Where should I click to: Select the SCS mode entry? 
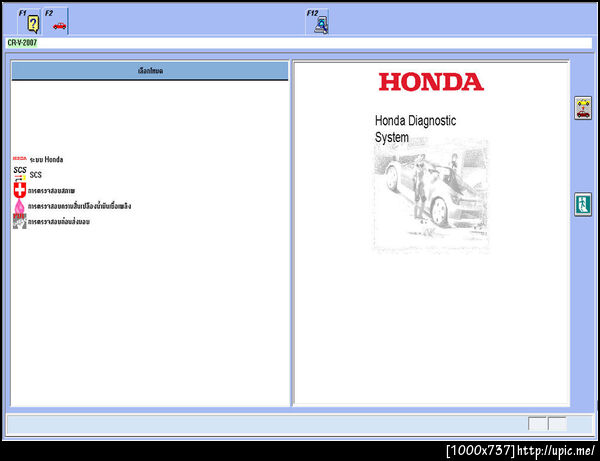(x=36, y=175)
